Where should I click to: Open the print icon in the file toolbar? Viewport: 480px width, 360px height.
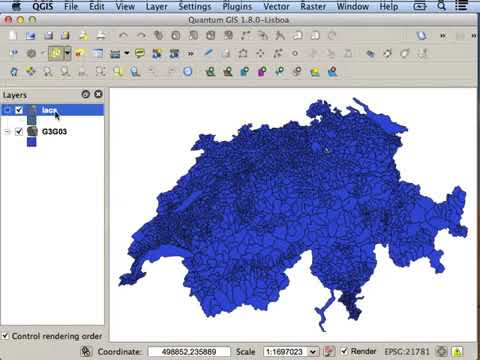click(x=101, y=35)
